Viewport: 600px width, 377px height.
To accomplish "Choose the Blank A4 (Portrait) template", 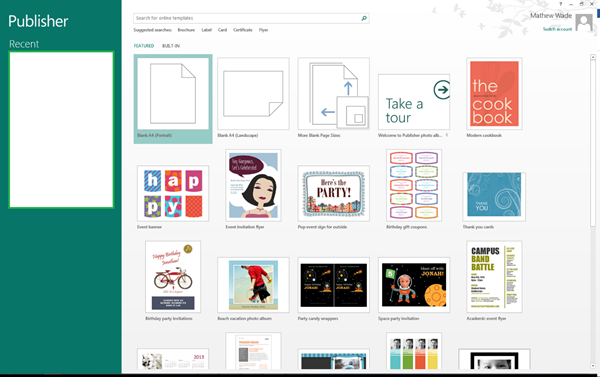I will (x=173, y=99).
